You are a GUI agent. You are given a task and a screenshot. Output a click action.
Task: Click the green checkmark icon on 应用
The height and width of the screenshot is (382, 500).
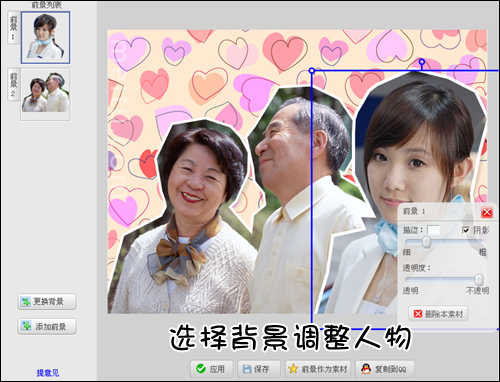point(201,368)
